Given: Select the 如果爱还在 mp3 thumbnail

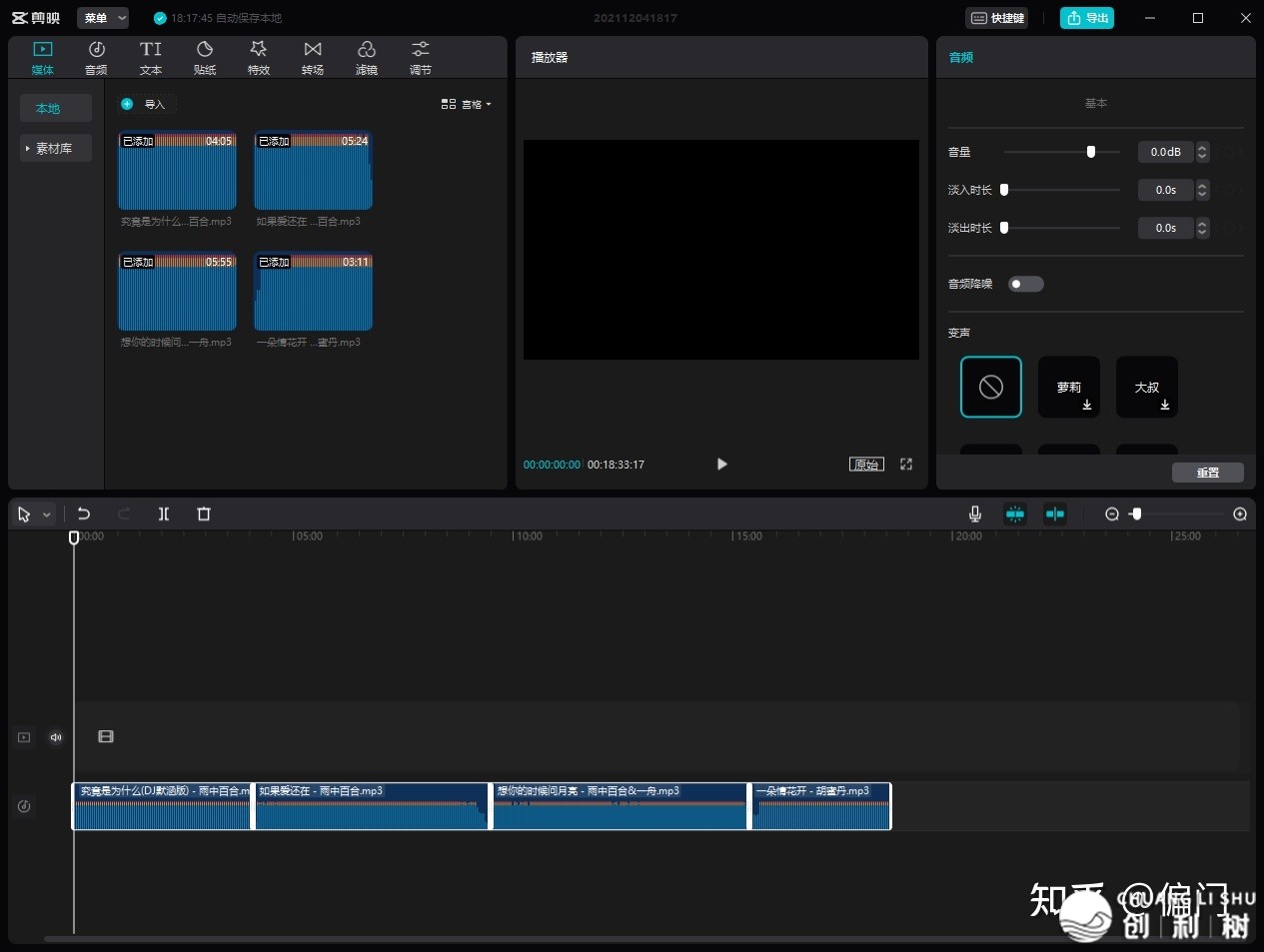Looking at the screenshot, I should tap(313, 170).
